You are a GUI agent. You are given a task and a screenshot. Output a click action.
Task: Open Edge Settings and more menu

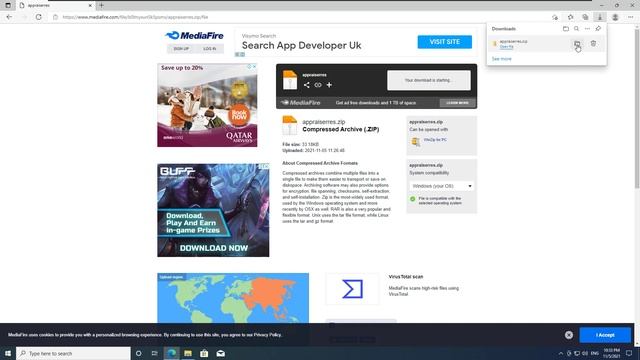tap(631, 17)
